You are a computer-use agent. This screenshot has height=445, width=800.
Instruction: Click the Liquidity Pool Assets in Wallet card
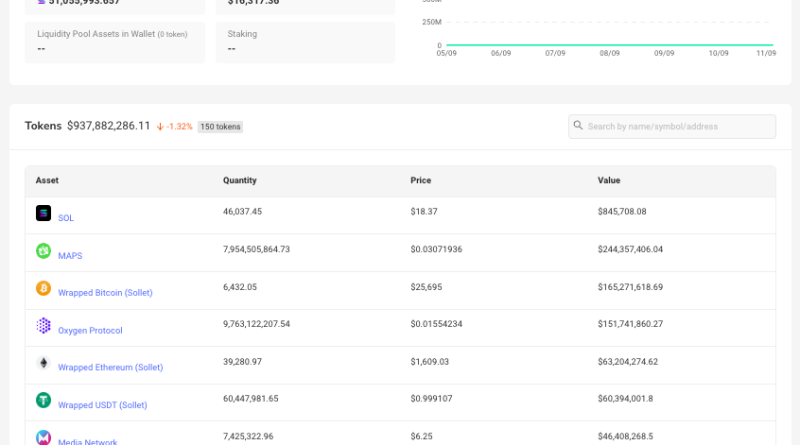[x=115, y=42]
